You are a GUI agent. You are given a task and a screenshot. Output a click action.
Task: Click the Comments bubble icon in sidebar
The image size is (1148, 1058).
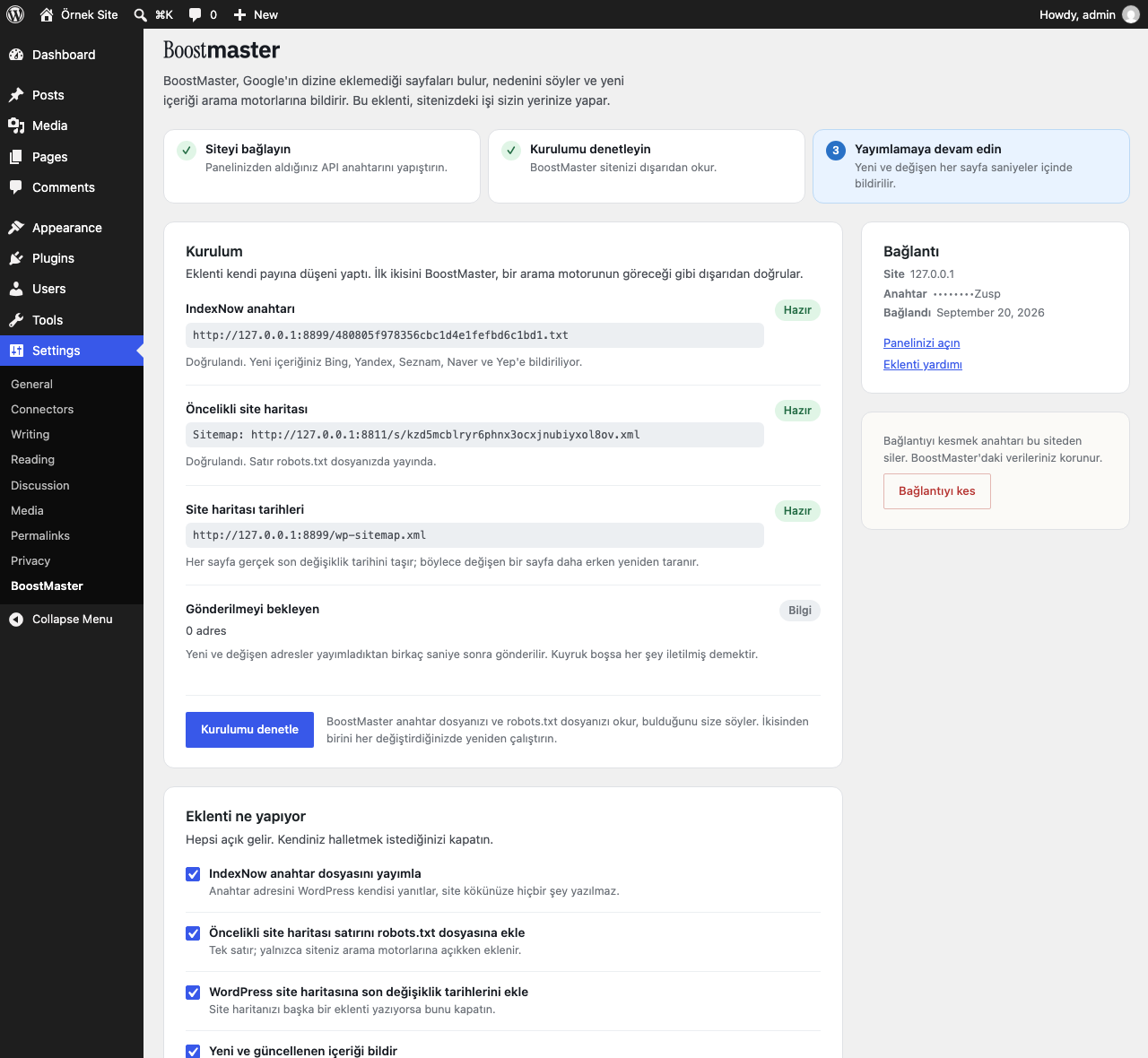pyautogui.click(x=16, y=187)
